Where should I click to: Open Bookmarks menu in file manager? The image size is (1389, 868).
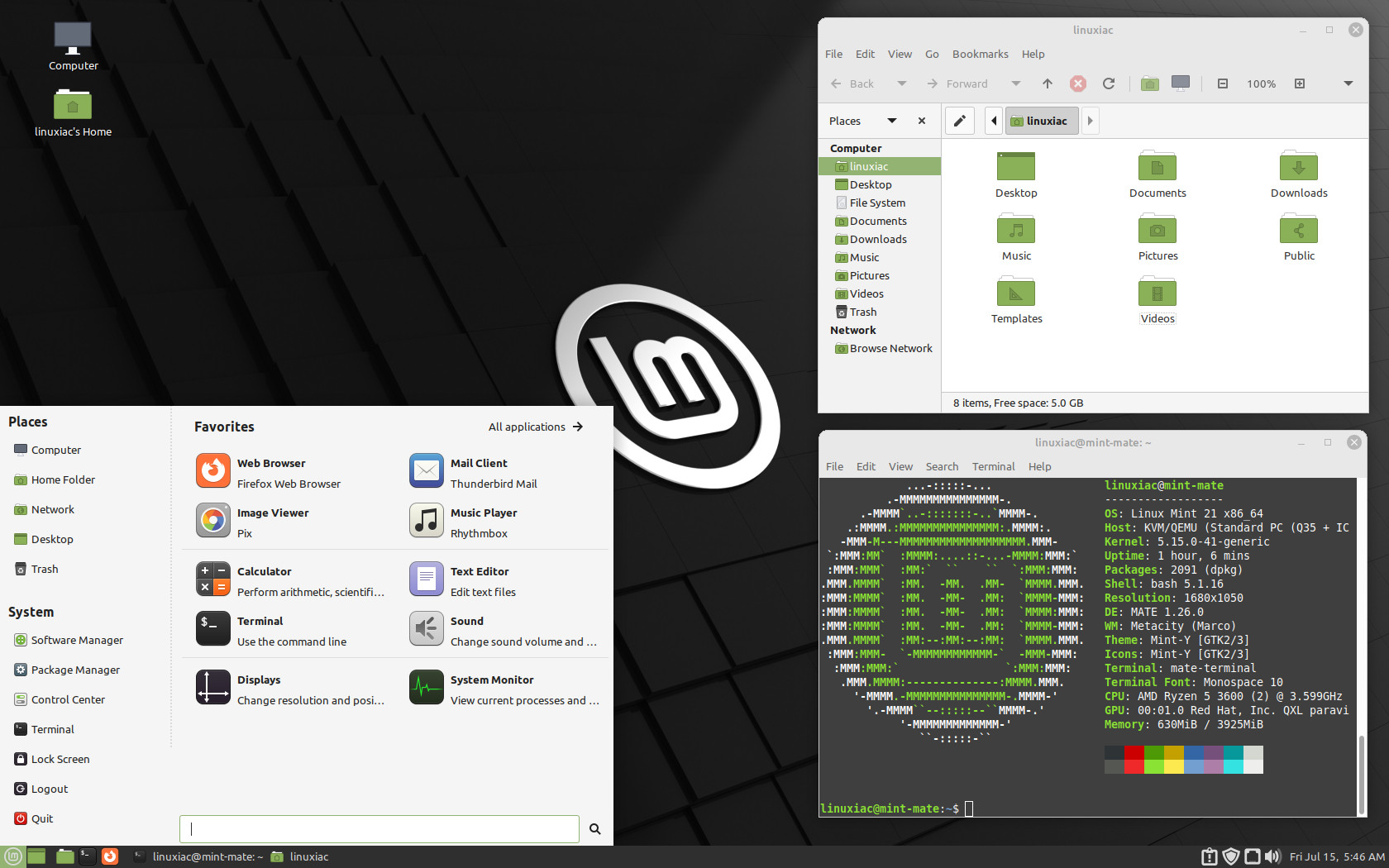pyautogui.click(x=980, y=54)
